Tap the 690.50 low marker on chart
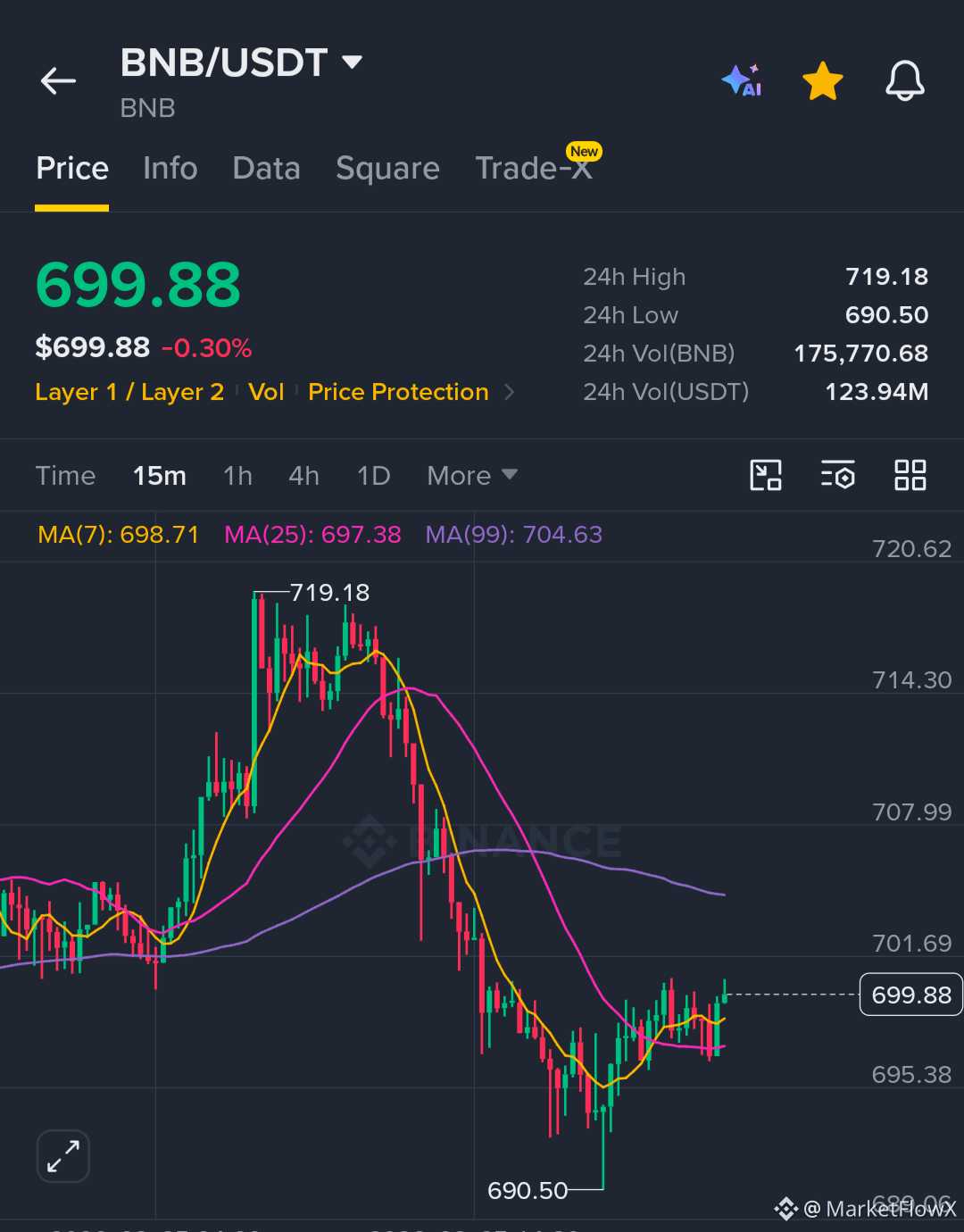Image resolution: width=964 pixels, height=1232 pixels. tap(528, 1191)
